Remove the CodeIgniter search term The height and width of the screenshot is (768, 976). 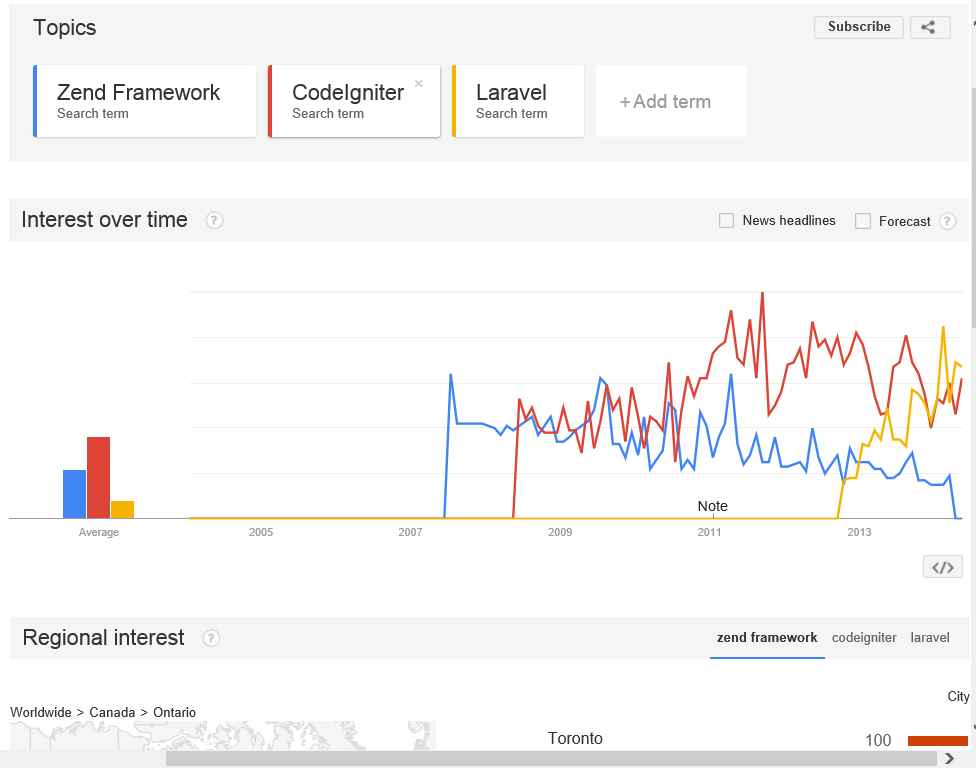pyautogui.click(x=419, y=83)
